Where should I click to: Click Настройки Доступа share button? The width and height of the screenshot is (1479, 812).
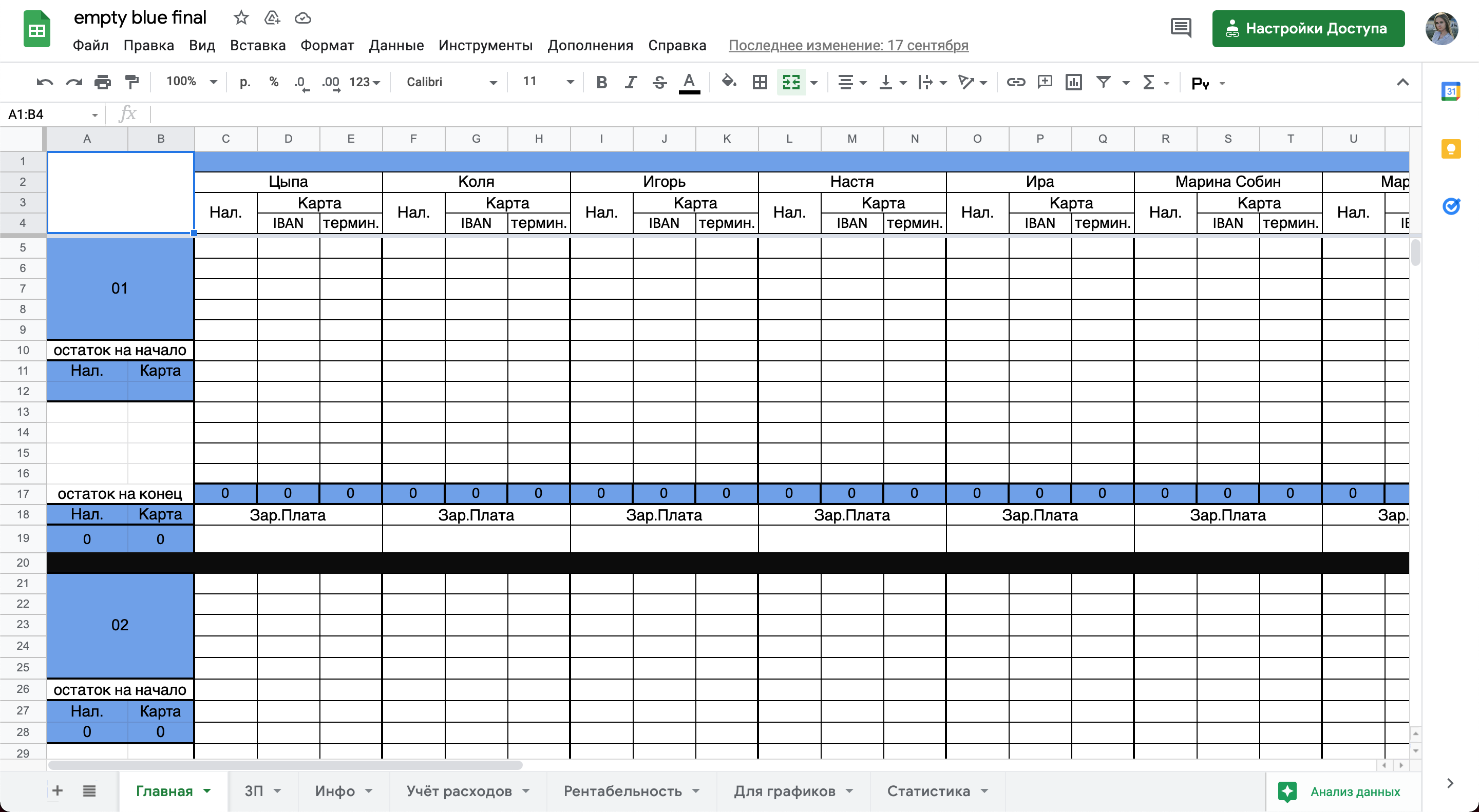pos(1308,29)
